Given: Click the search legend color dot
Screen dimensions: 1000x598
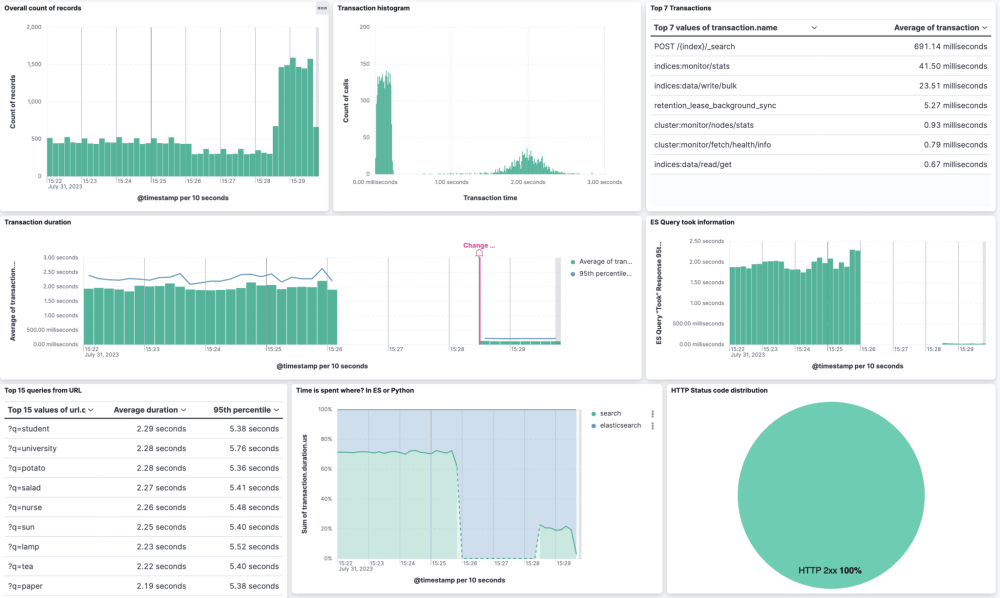Looking at the screenshot, I should coord(594,413).
